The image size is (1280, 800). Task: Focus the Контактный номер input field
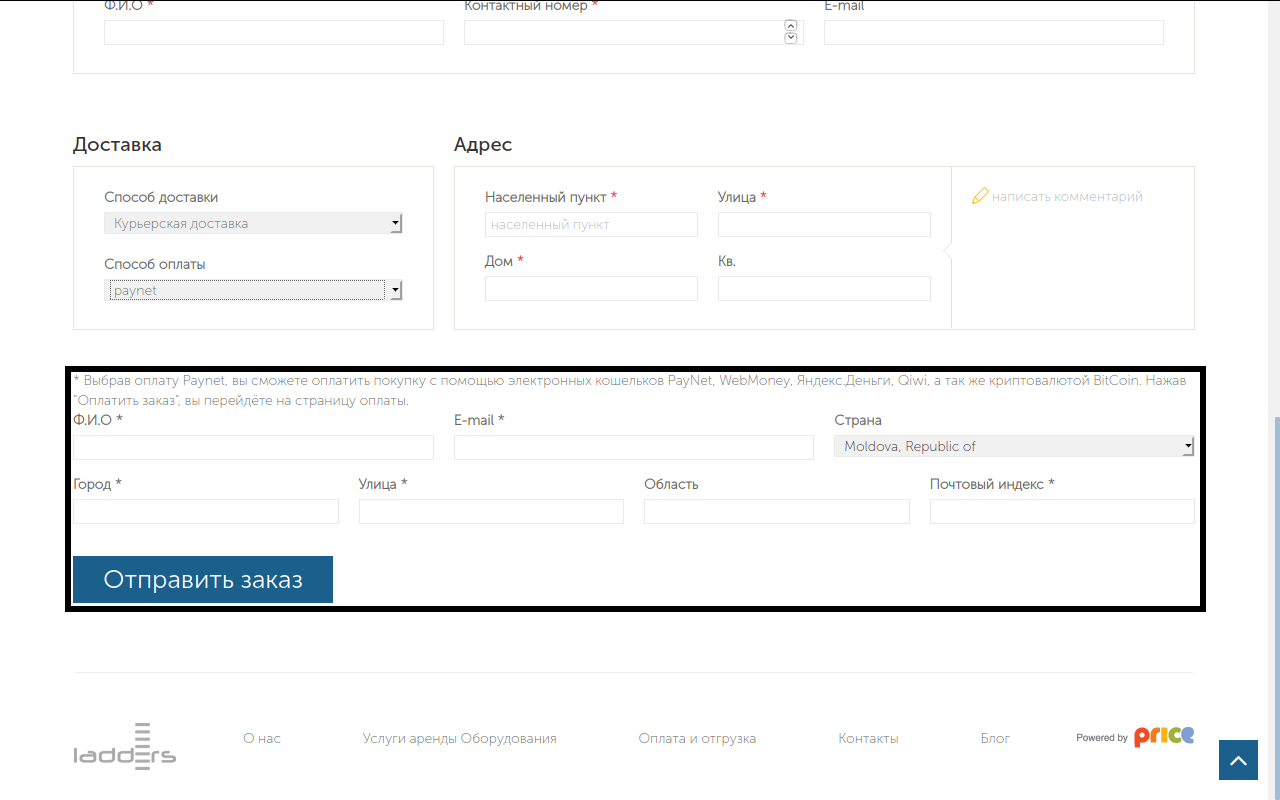[x=634, y=32]
